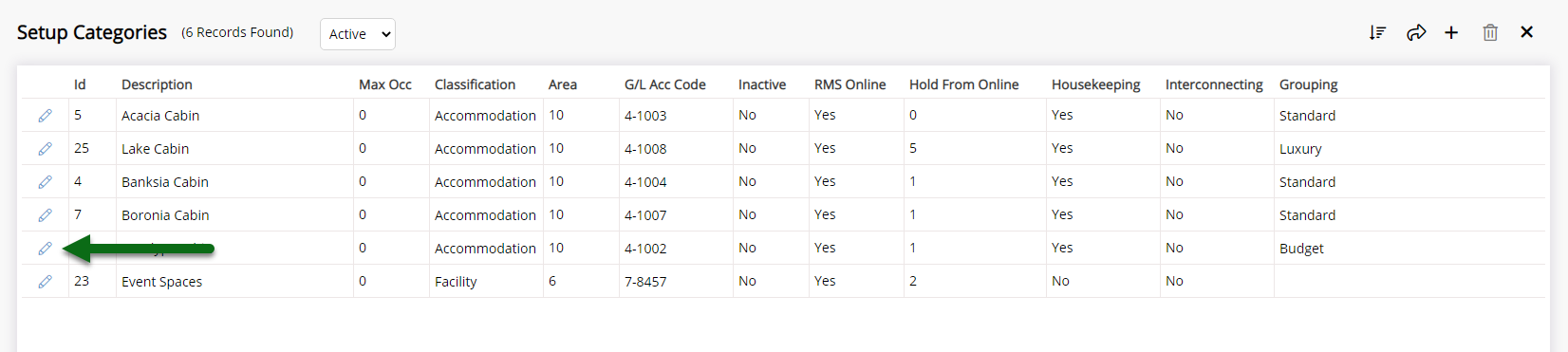Click the share/export arrow icon
The height and width of the screenshot is (352, 1568).
(x=1416, y=32)
